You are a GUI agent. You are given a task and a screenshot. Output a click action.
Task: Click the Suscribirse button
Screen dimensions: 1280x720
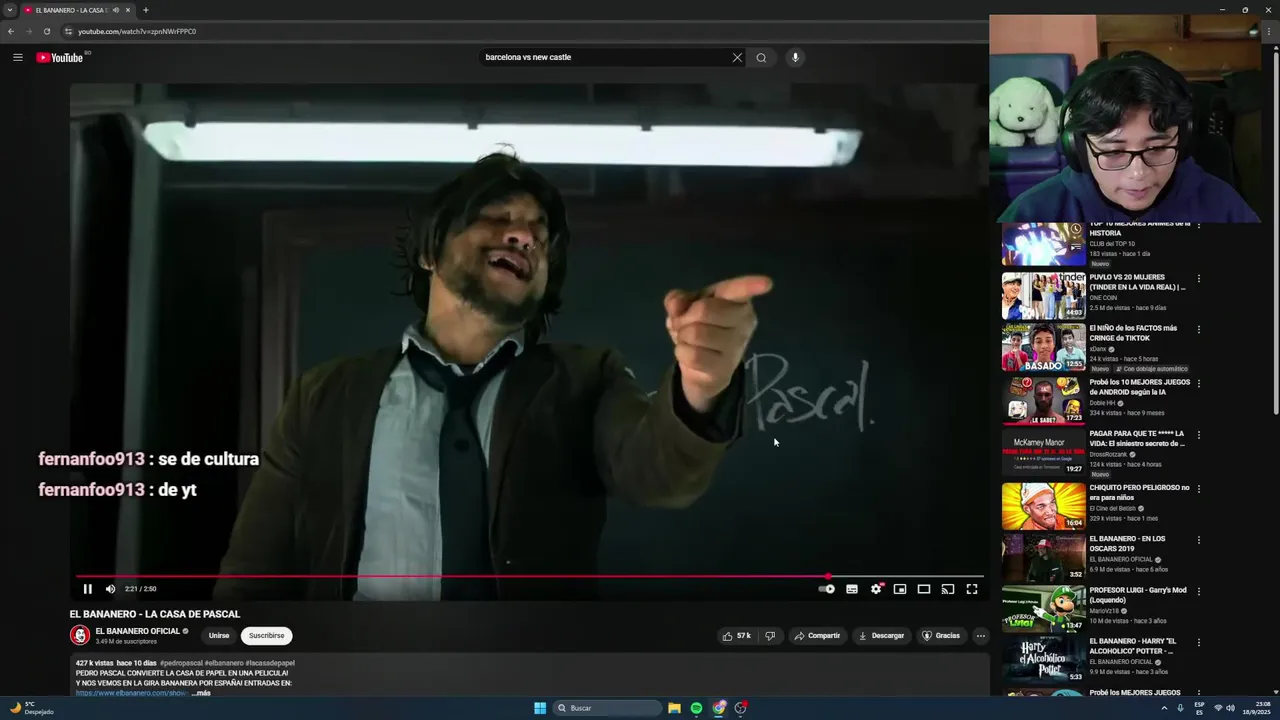coord(266,636)
